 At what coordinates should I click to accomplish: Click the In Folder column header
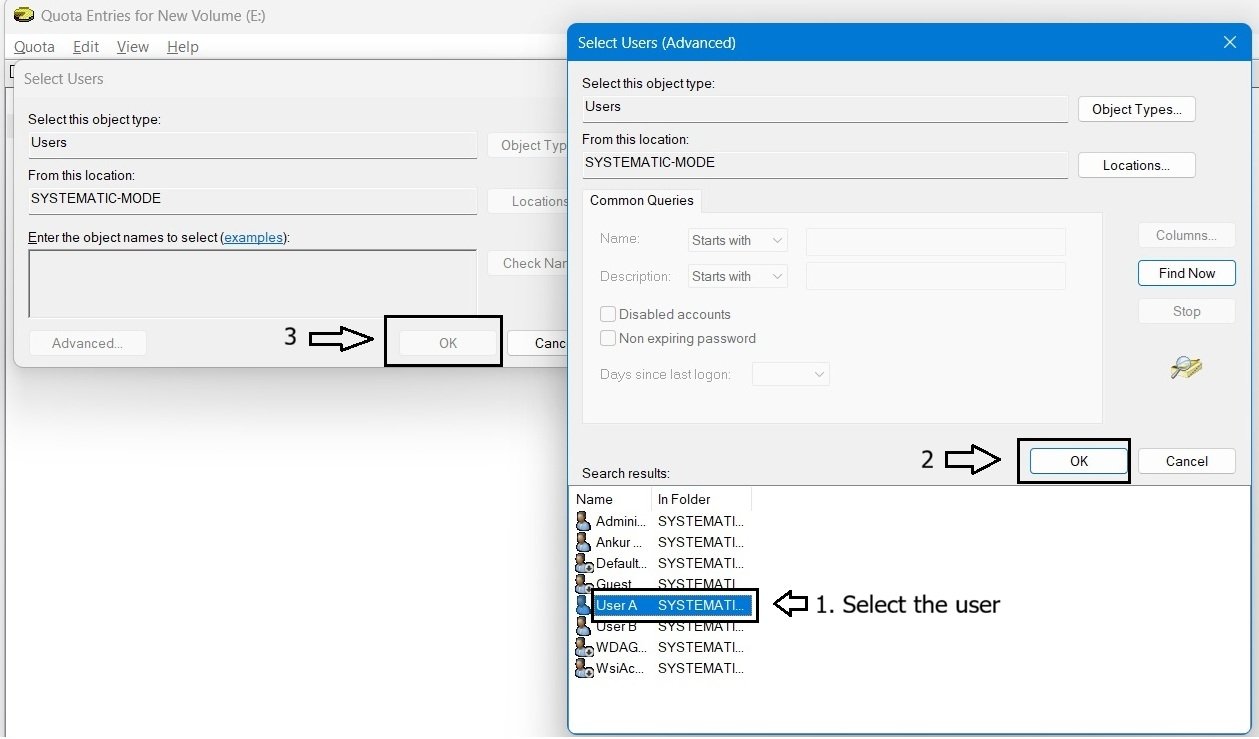coord(701,499)
